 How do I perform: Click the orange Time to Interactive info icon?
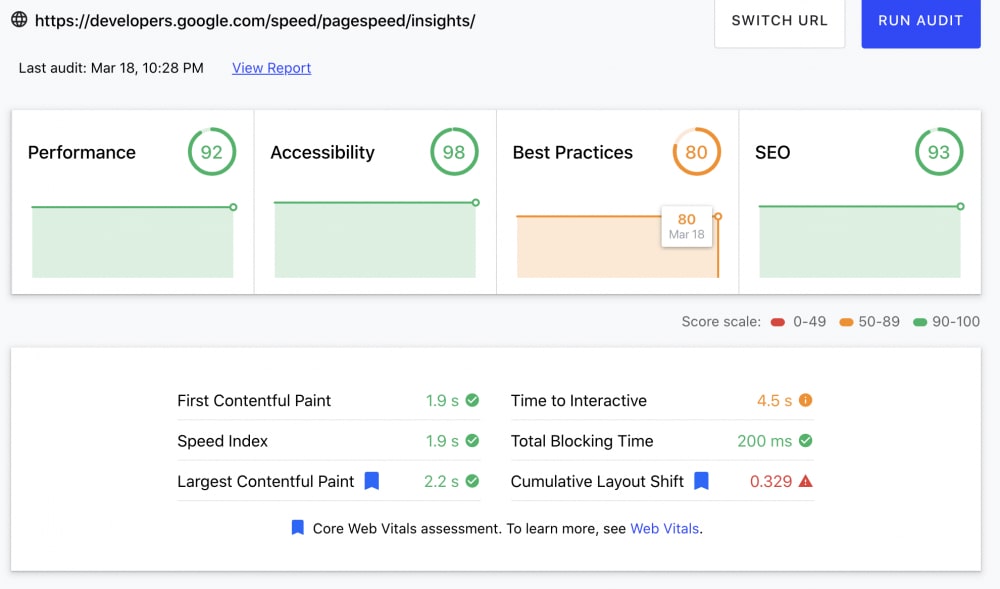[805, 400]
